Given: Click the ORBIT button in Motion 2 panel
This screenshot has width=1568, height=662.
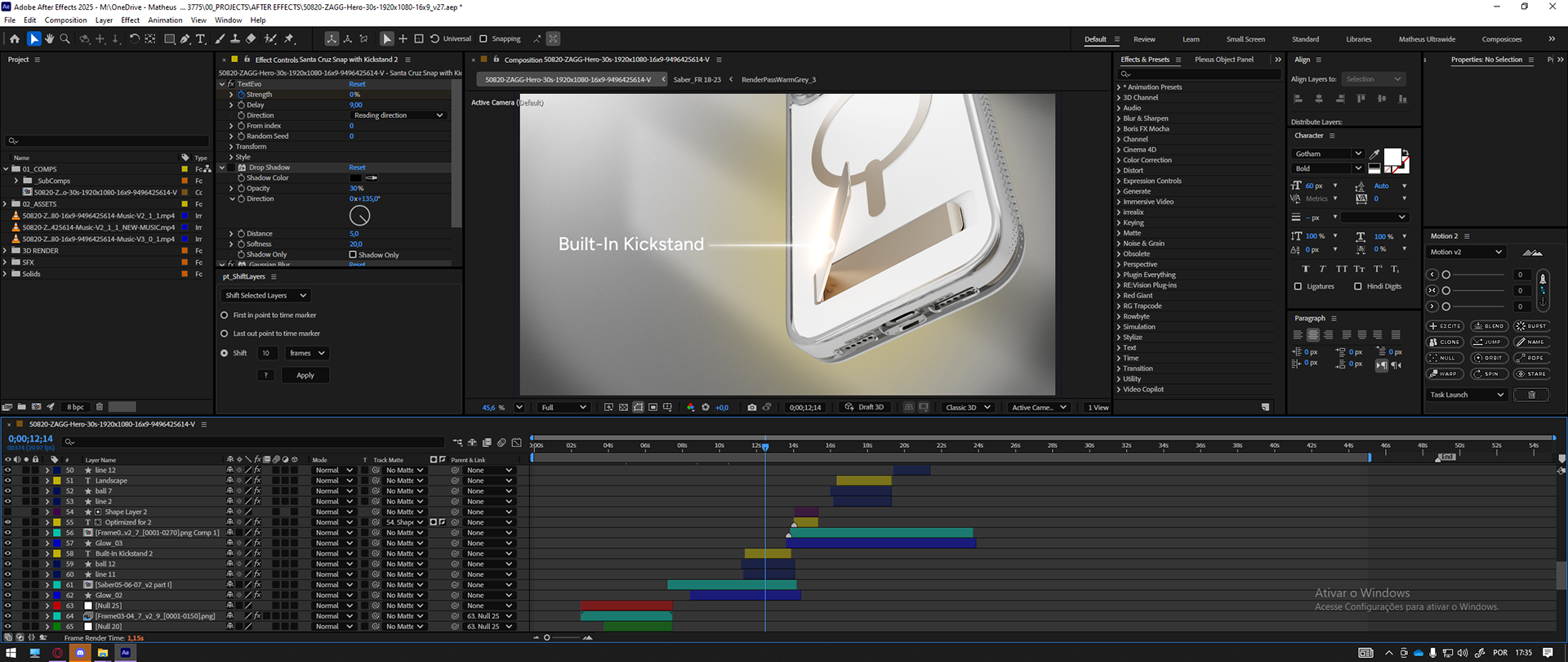Looking at the screenshot, I should coord(1489,358).
